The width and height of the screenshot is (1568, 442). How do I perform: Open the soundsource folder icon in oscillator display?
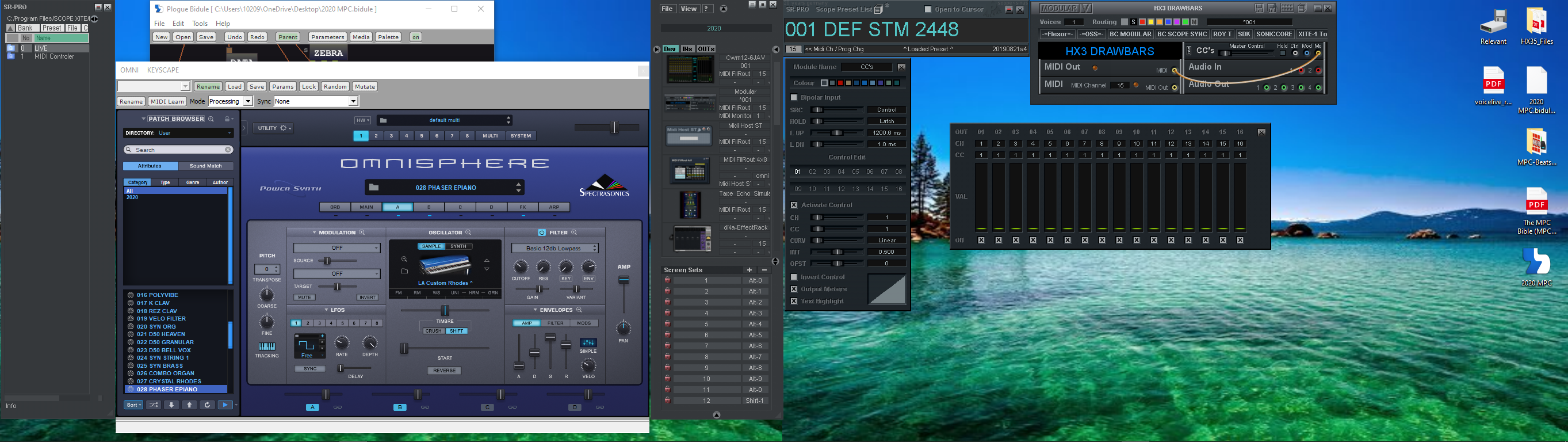click(x=404, y=271)
